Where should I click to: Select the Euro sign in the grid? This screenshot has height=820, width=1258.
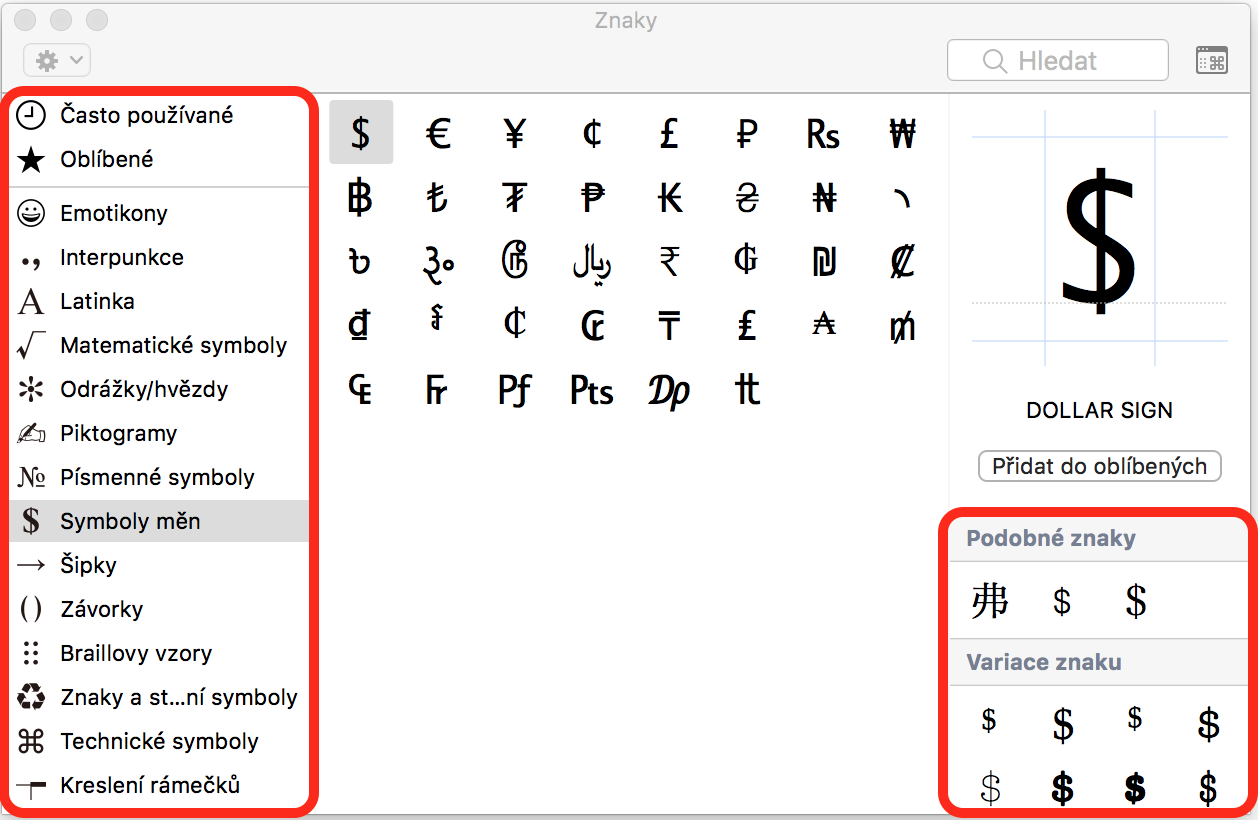click(x=438, y=131)
